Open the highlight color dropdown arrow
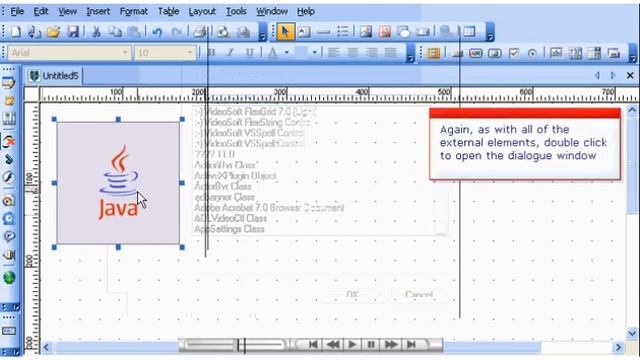 (314, 53)
